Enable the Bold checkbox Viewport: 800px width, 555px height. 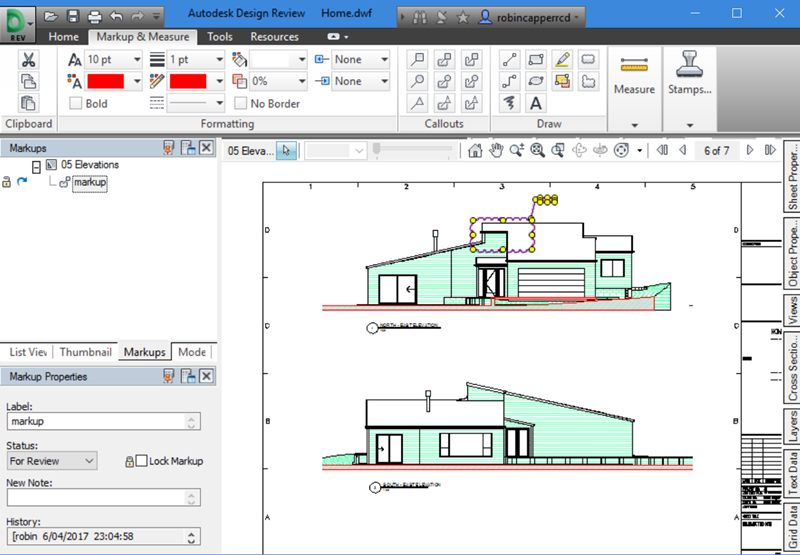click(x=76, y=103)
